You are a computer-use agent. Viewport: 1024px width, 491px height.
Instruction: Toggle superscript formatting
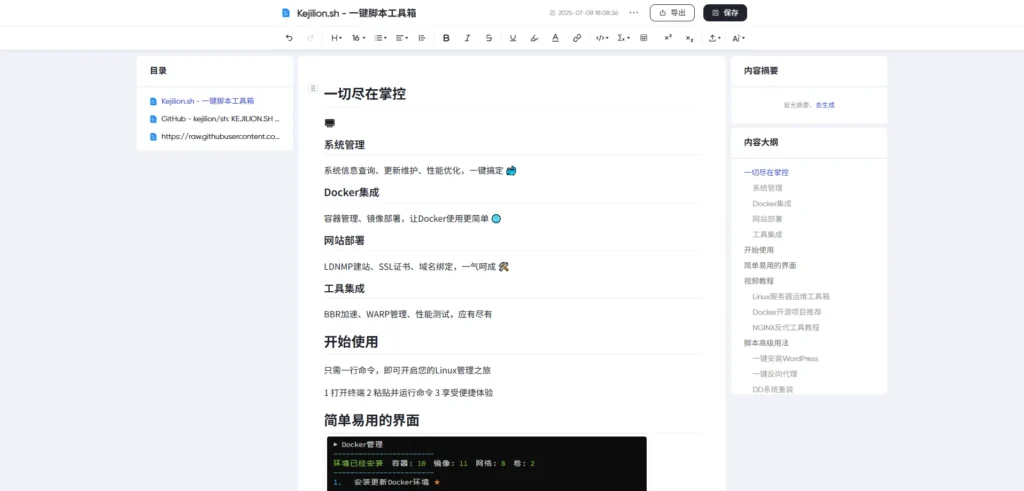coord(668,39)
